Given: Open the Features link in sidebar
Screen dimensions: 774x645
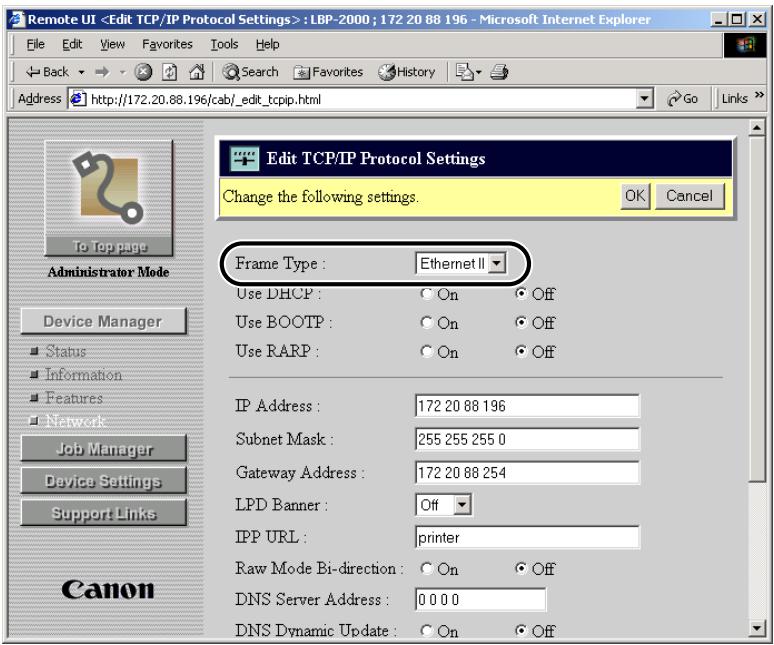Looking at the screenshot, I should coord(74,398).
